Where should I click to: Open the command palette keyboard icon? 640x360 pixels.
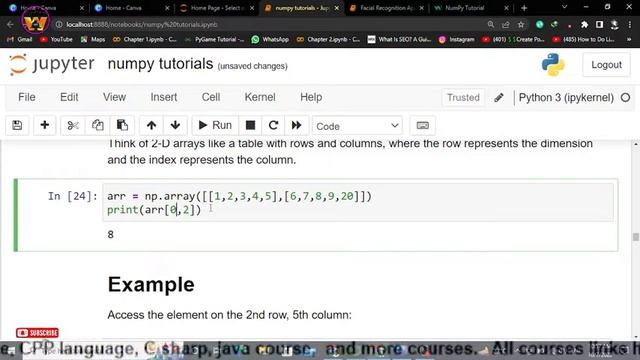tap(422, 125)
